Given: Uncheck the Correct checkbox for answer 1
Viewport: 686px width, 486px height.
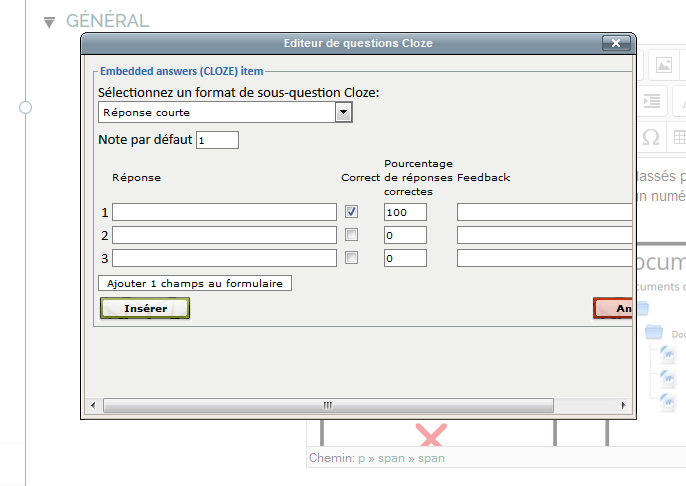Looking at the screenshot, I should [x=351, y=212].
